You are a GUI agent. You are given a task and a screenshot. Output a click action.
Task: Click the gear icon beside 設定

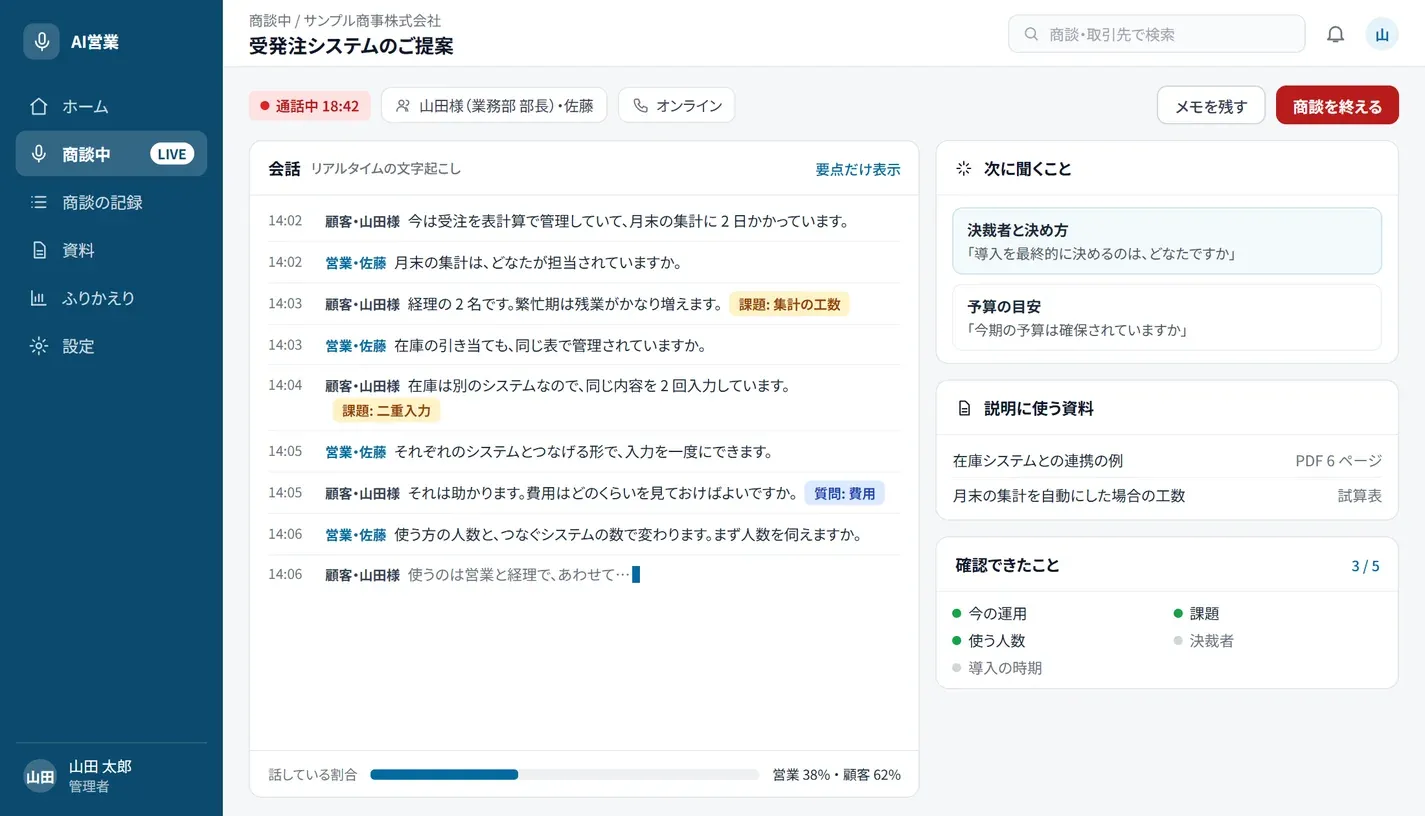tap(39, 346)
